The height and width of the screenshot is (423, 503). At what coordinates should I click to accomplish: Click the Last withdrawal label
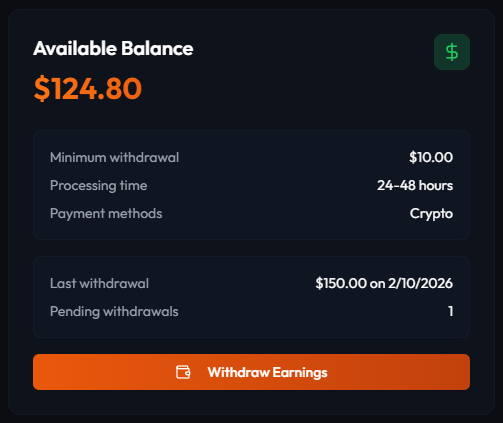pos(99,283)
